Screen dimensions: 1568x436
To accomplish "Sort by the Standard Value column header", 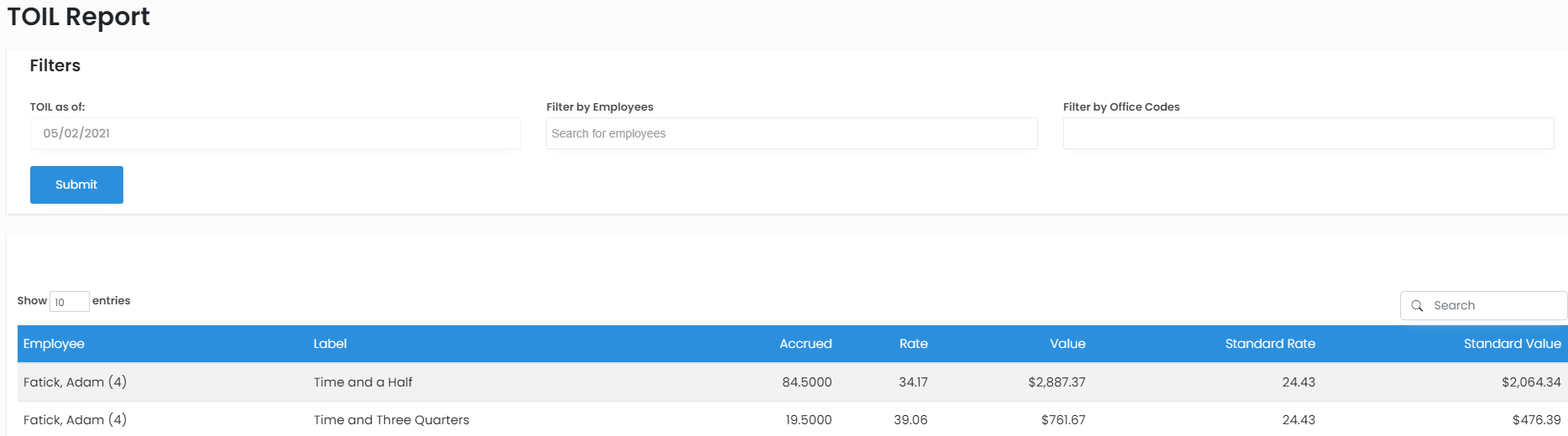I will [x=1512, y=344].
